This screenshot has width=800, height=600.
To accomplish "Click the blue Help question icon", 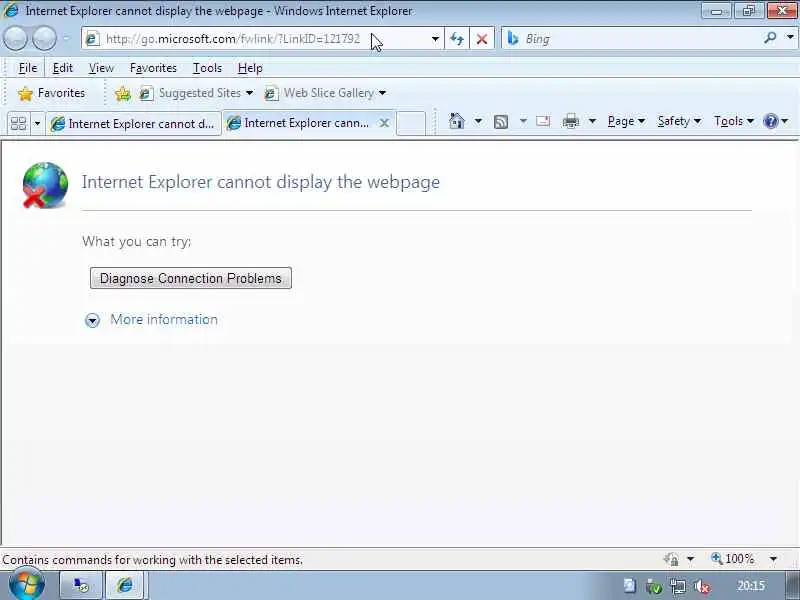I will click(770, 121).
